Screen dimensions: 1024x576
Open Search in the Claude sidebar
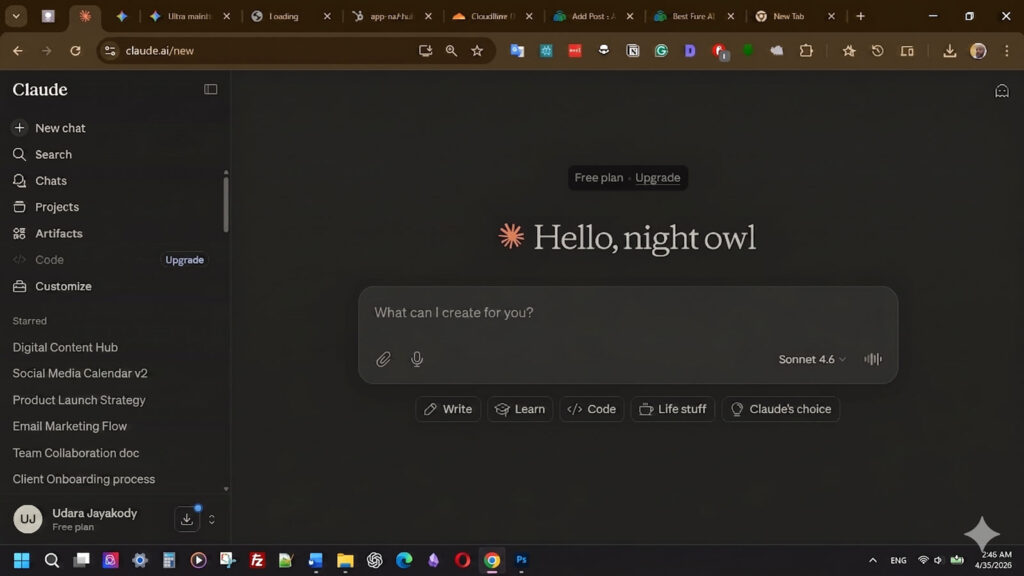coord(55,154)
